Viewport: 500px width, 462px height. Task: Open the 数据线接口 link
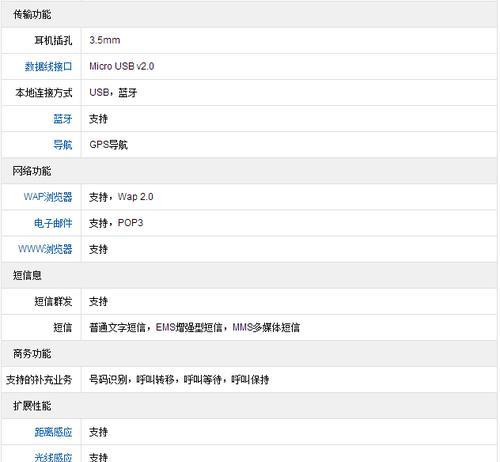[48, 66]
